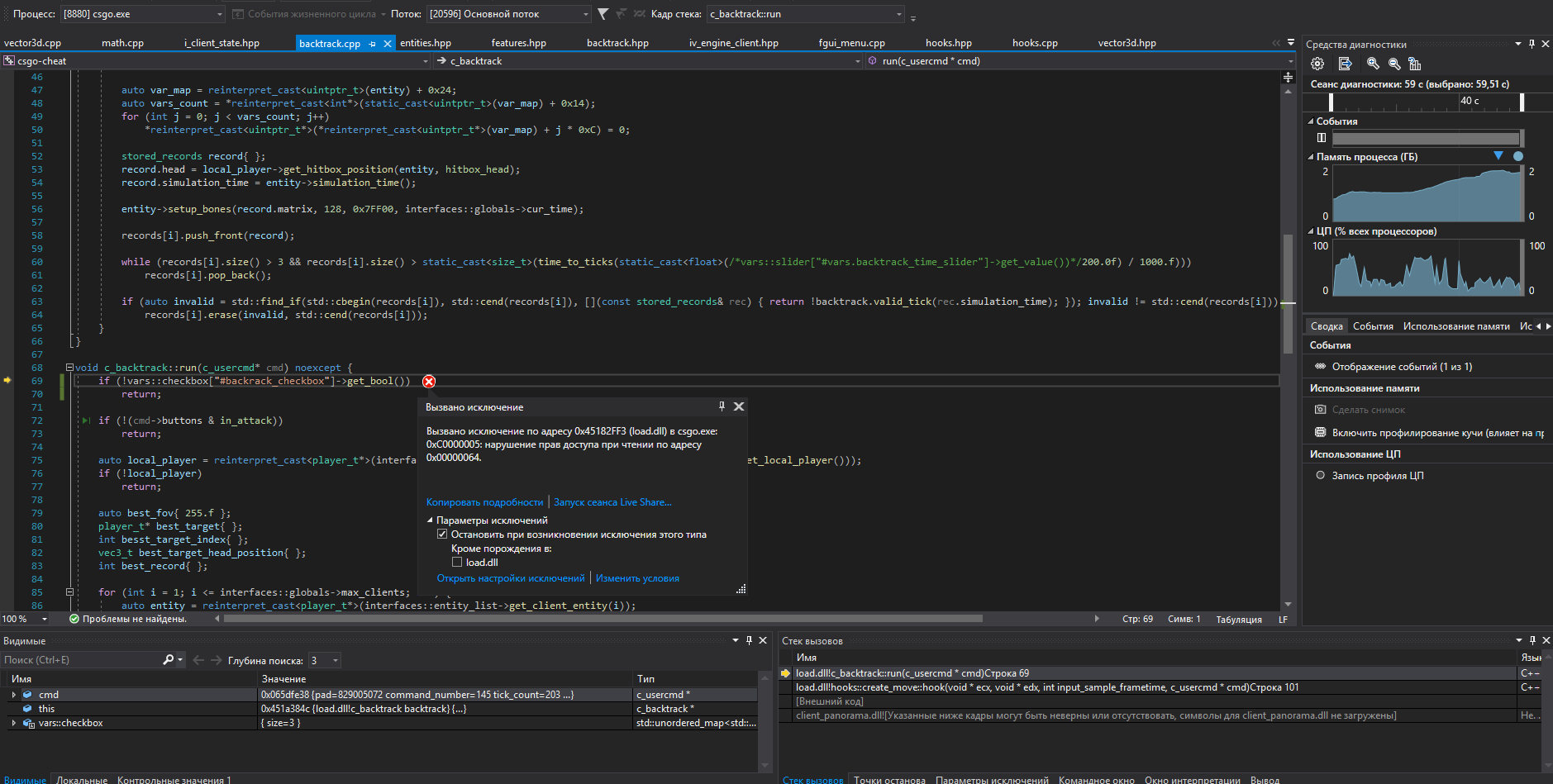Pin the exception popup window
Screen dimensions: 1553x784
722,406
